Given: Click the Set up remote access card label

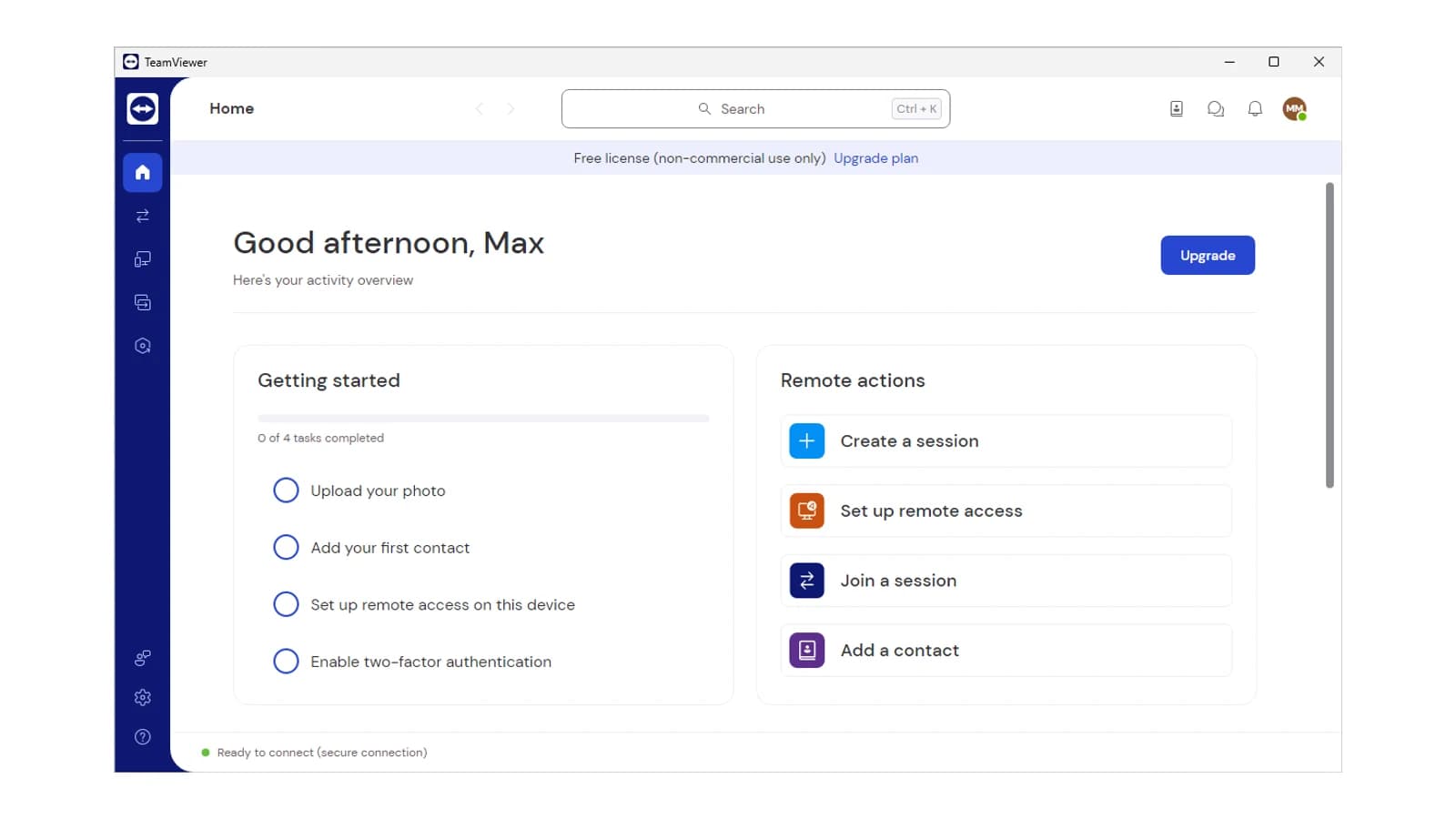Looking at the screenshot, I should (931, 511).
